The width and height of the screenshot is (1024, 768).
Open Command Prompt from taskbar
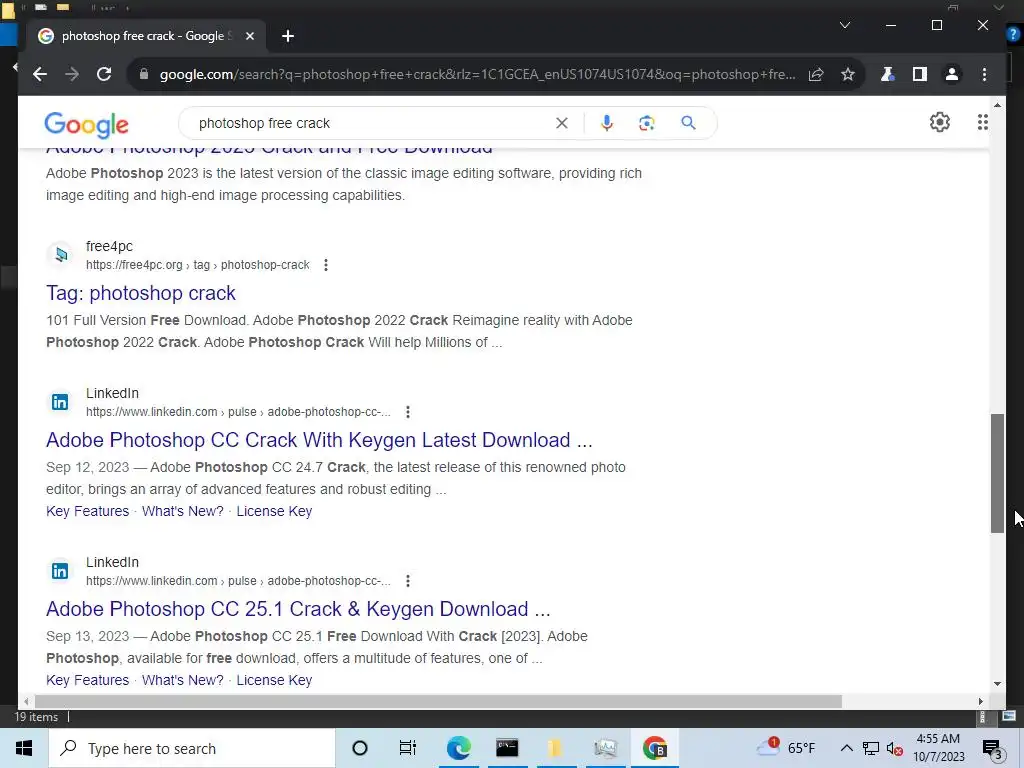[507, 748]
